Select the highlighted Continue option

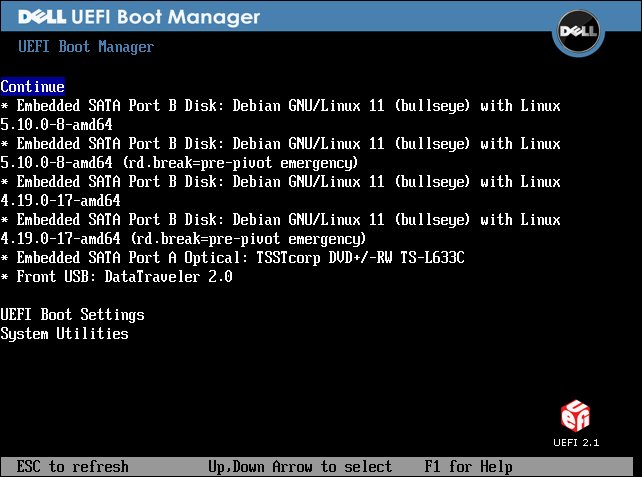tap(33, 87)
